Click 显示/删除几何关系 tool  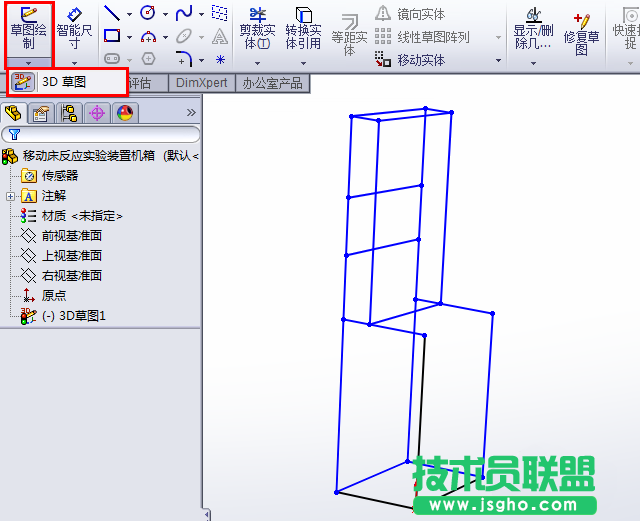coord(533,29)
